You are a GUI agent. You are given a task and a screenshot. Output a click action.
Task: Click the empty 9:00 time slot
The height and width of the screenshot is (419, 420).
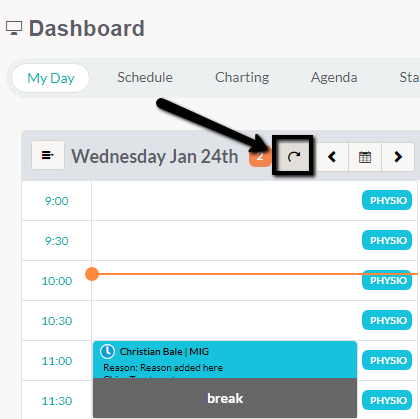(x=227, y=200)
